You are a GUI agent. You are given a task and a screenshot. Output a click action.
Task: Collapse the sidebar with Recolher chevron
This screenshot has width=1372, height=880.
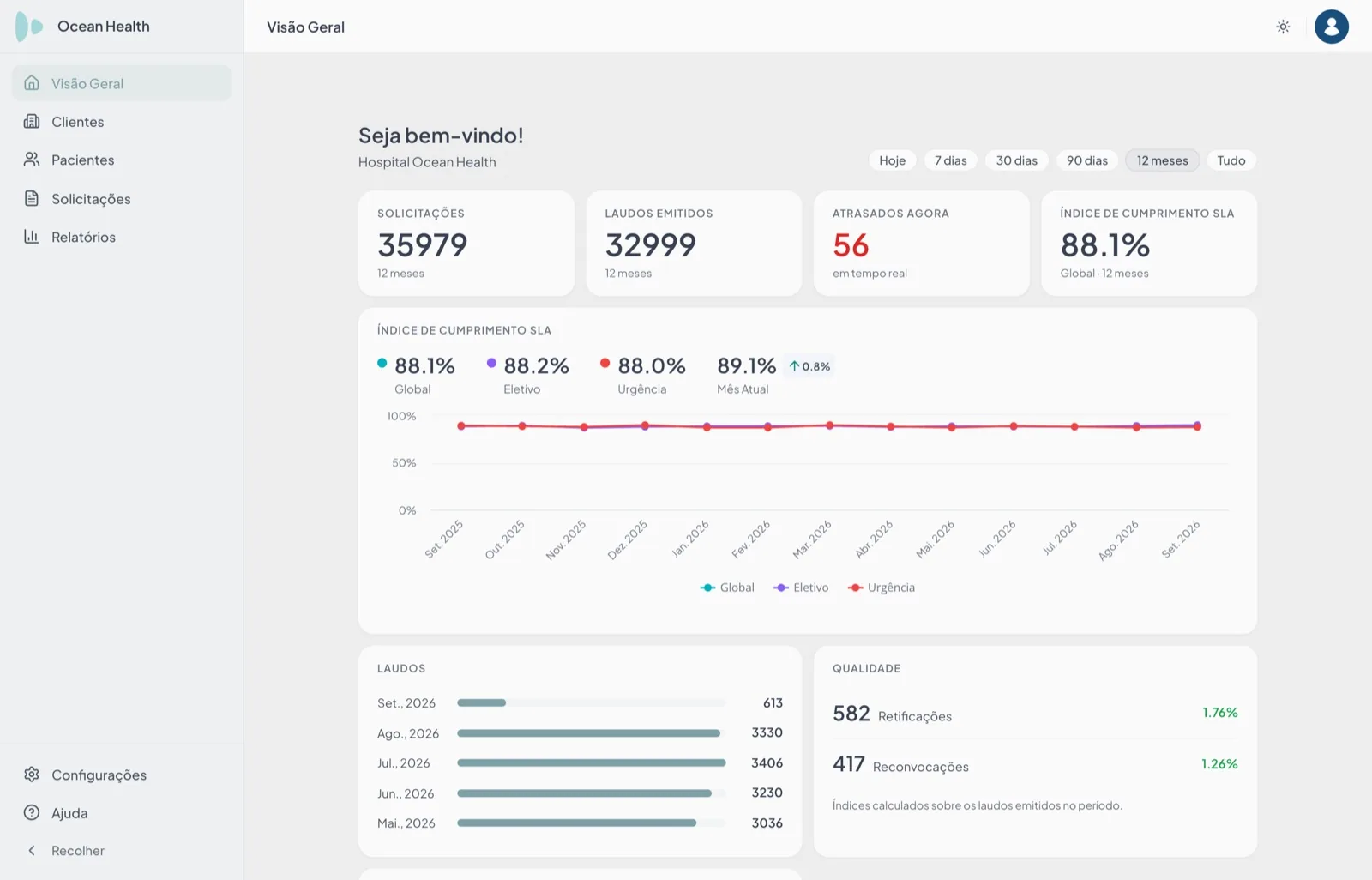[x=32, y=851]
